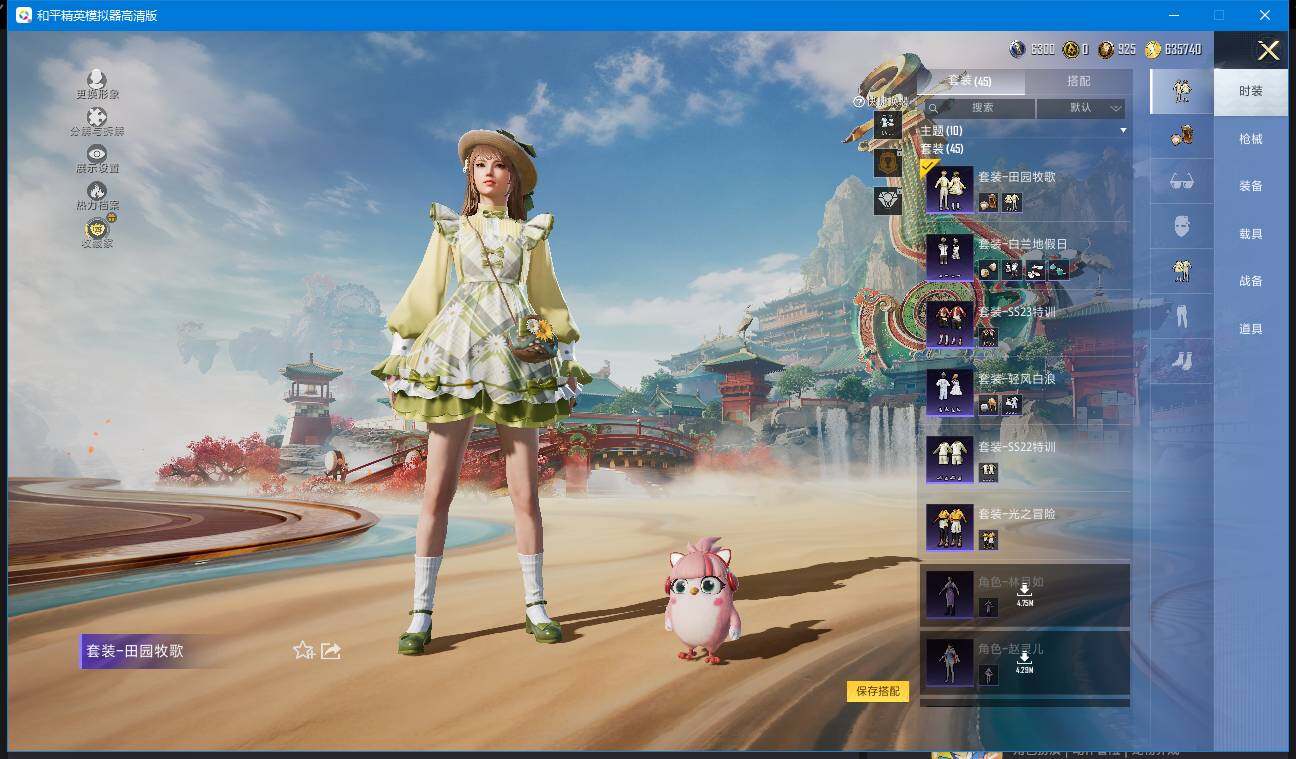Click the 保存搭配 save button
1296x759 pixels.
[x=878, y=691]
